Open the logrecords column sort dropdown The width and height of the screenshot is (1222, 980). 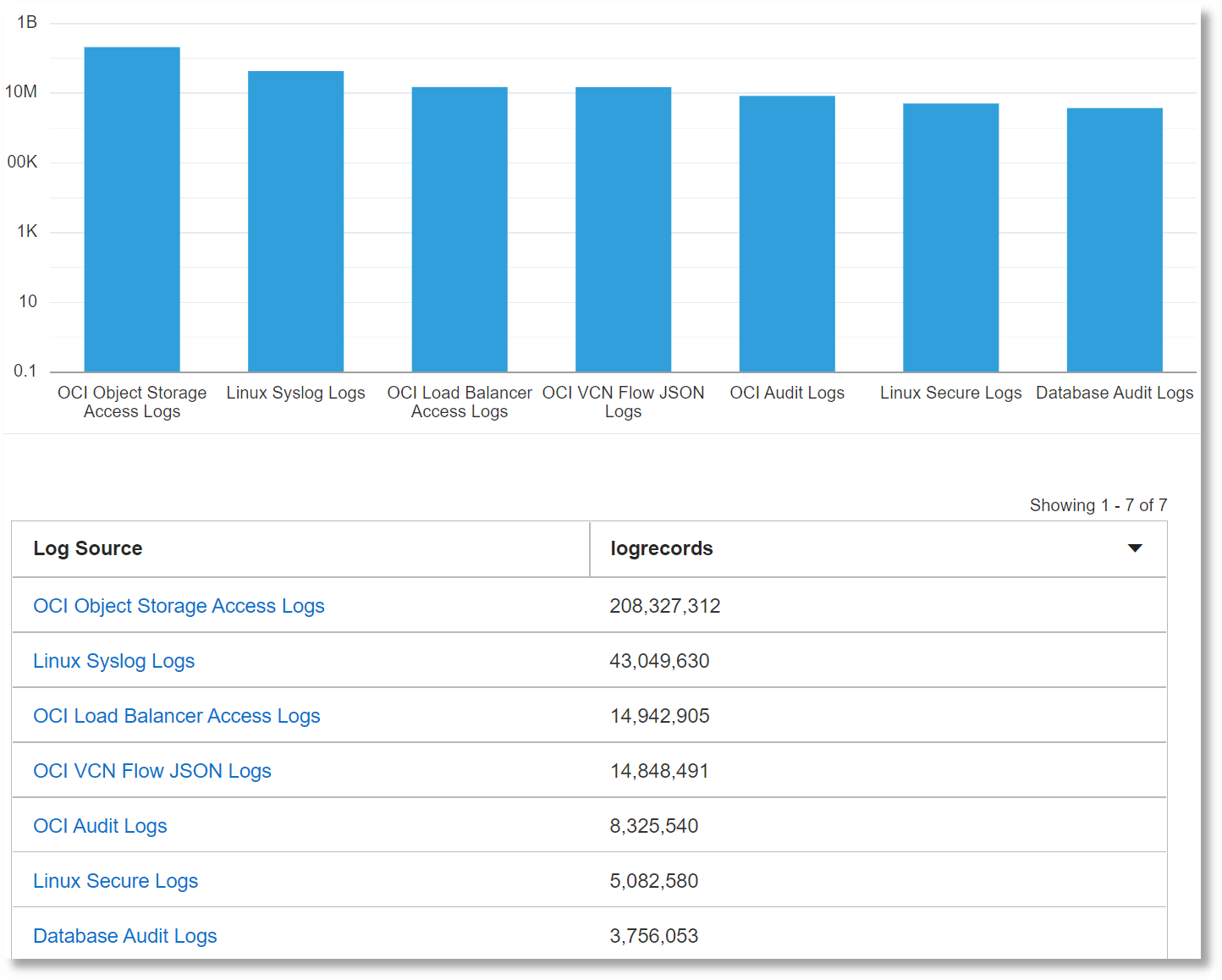pos(1135,548)
